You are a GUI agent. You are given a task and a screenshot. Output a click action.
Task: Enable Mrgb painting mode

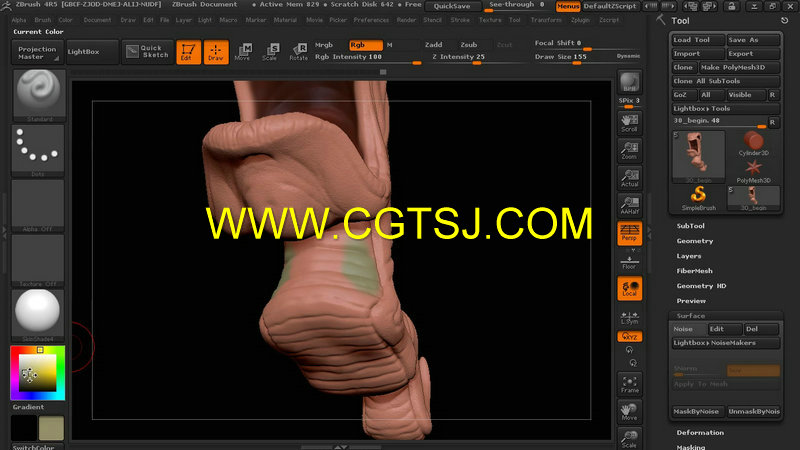tap(324, 45)
